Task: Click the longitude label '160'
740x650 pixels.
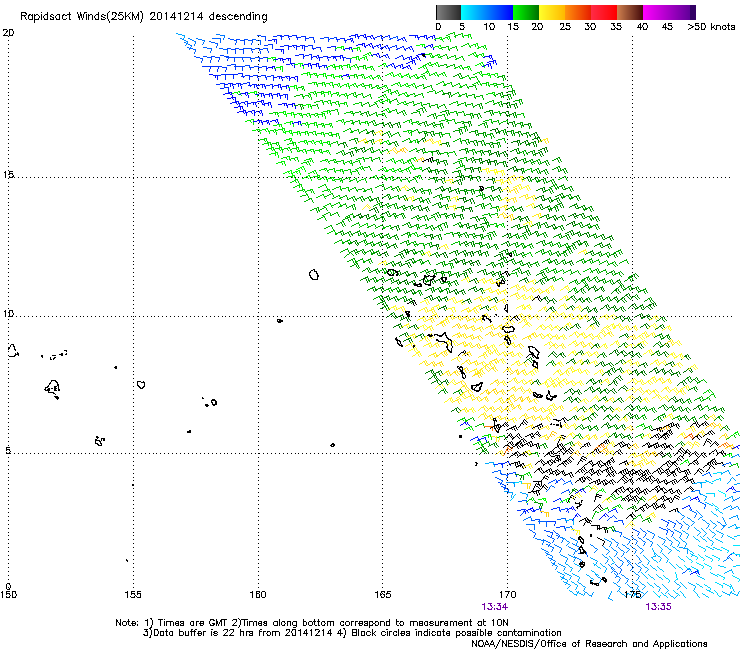Action: (258, 594)
